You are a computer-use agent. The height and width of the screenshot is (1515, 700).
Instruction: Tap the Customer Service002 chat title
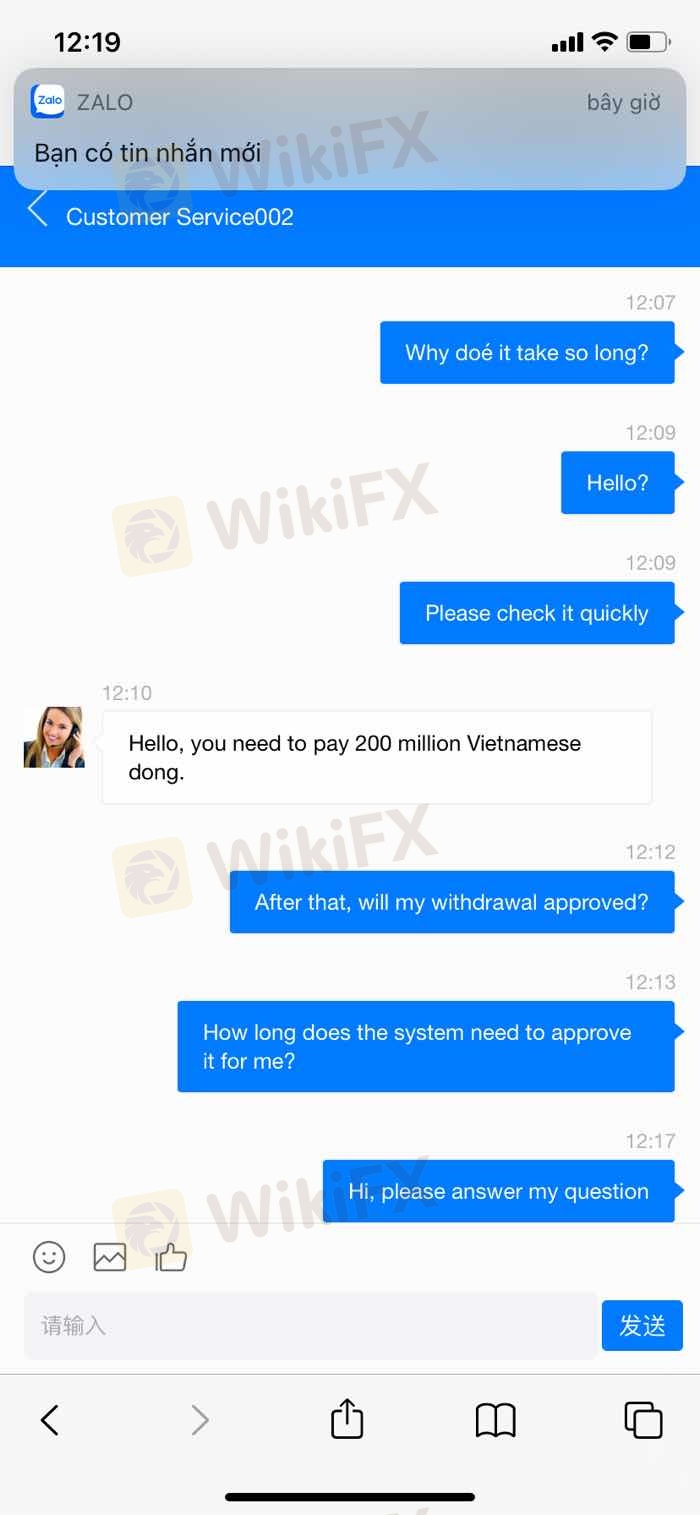180,217
